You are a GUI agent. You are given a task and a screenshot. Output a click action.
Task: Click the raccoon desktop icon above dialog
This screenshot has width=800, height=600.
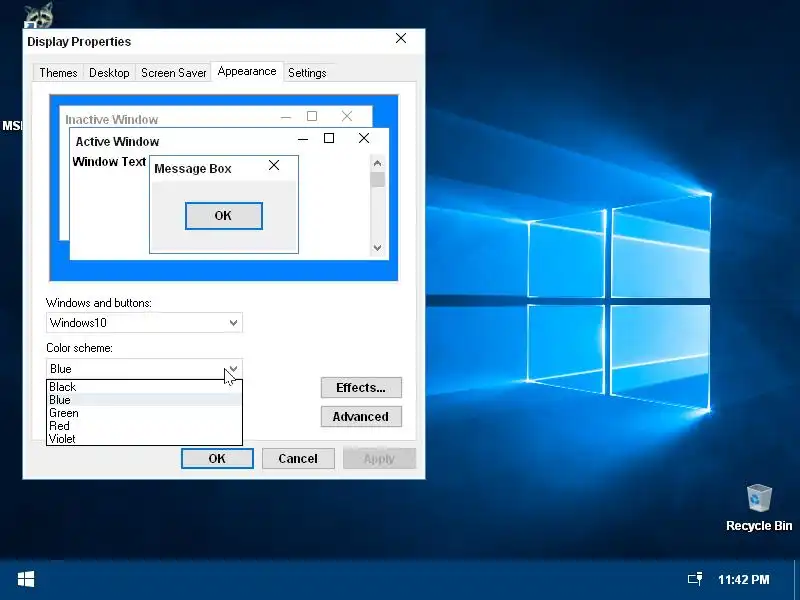(x=39, y=15)
